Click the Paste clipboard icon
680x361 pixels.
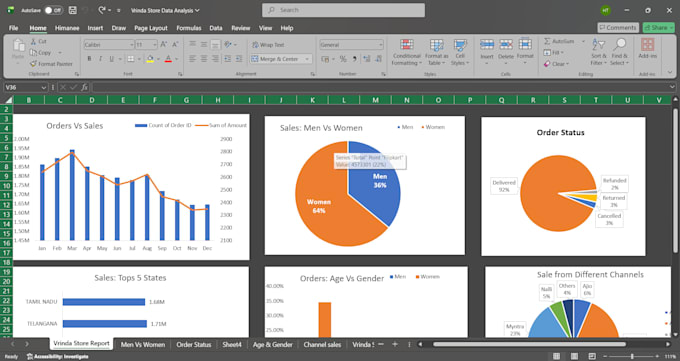point(18,45)
